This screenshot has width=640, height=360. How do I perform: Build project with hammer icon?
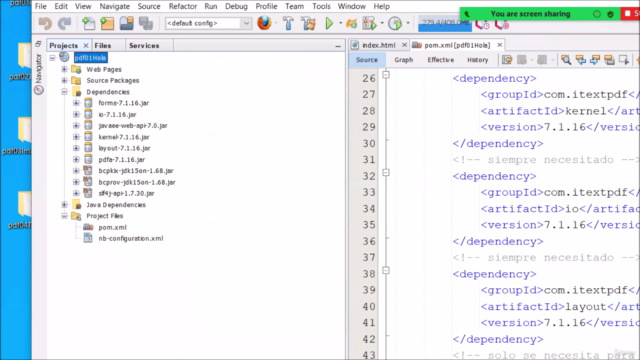[x=288, y=23]
